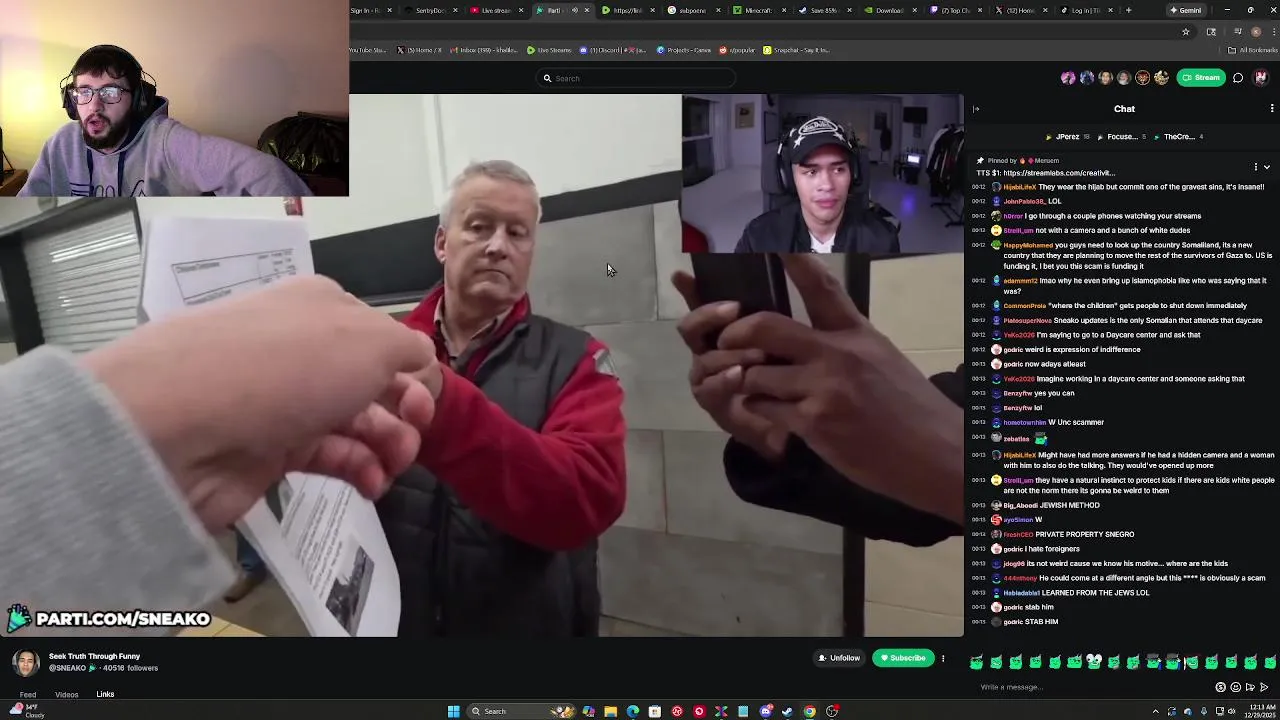Open pinned message three-dot options

1256,167
